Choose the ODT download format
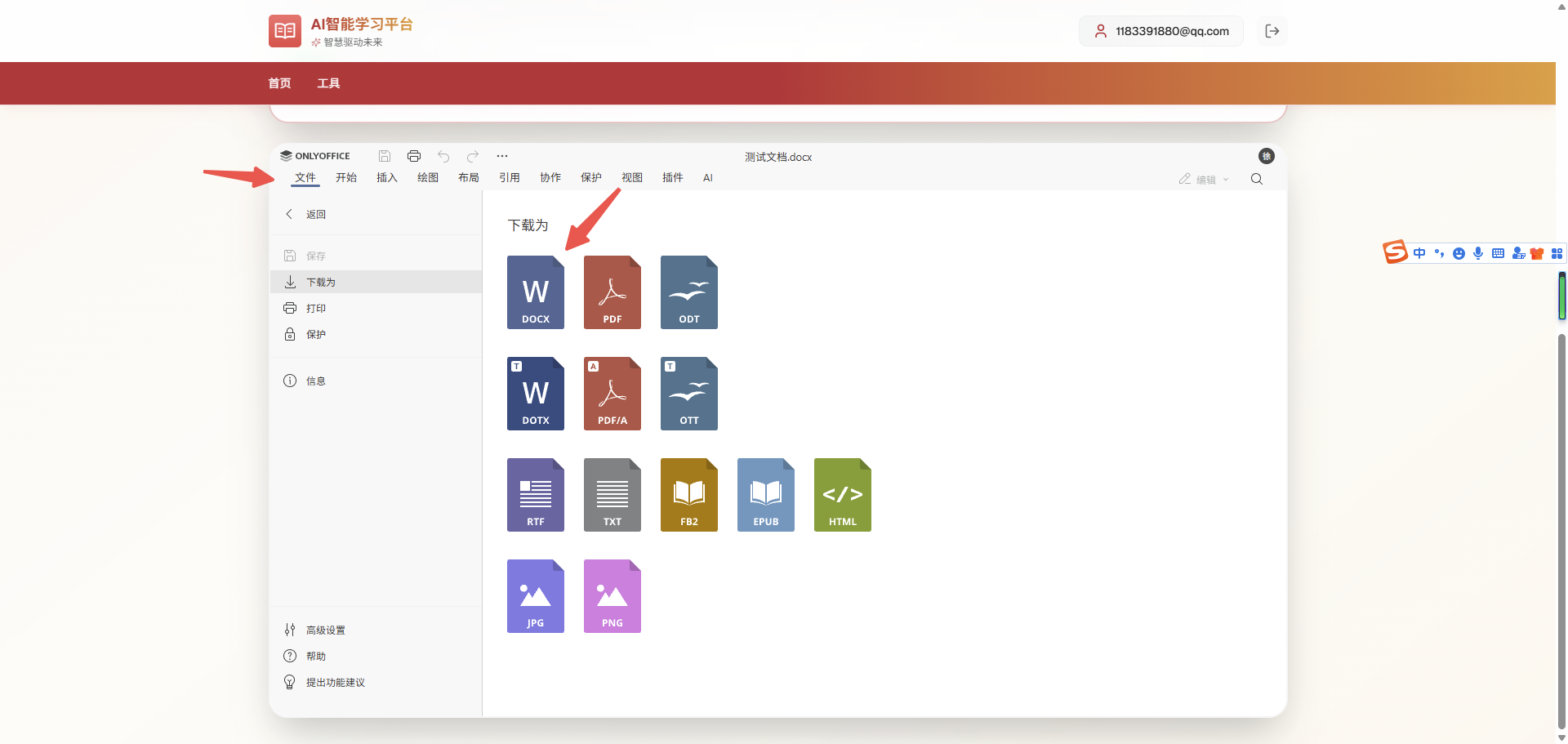This screenshot has height=744, width=1568. pos(689,292)
